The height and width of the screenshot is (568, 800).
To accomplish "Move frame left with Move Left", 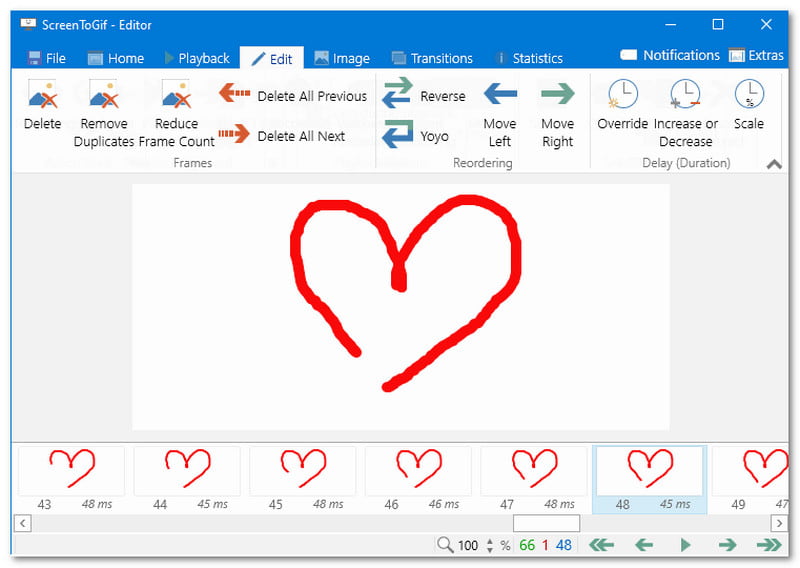I will click(500, 95).
